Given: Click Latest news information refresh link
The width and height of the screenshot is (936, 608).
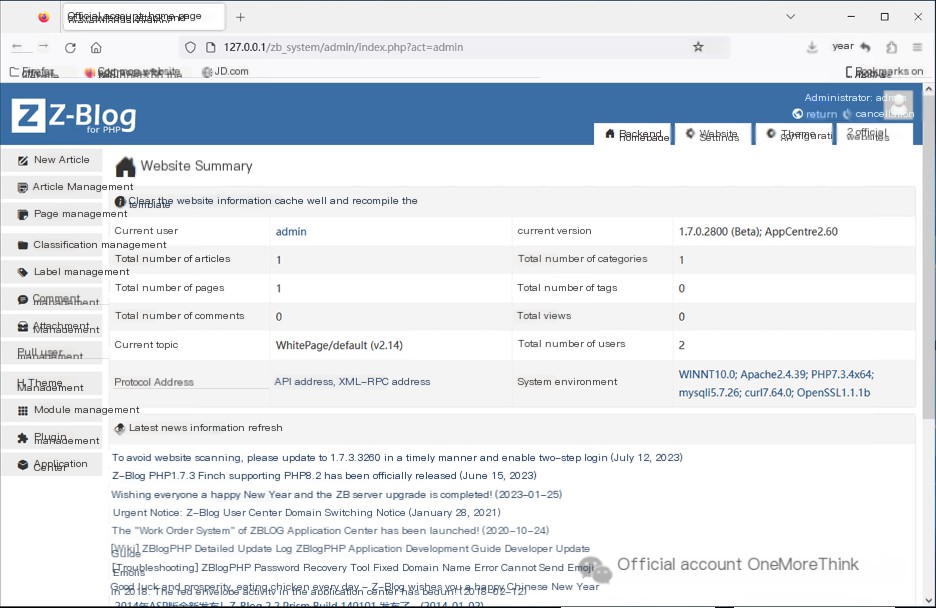Looking at the screenshot, I should click(x=205, y=428).
